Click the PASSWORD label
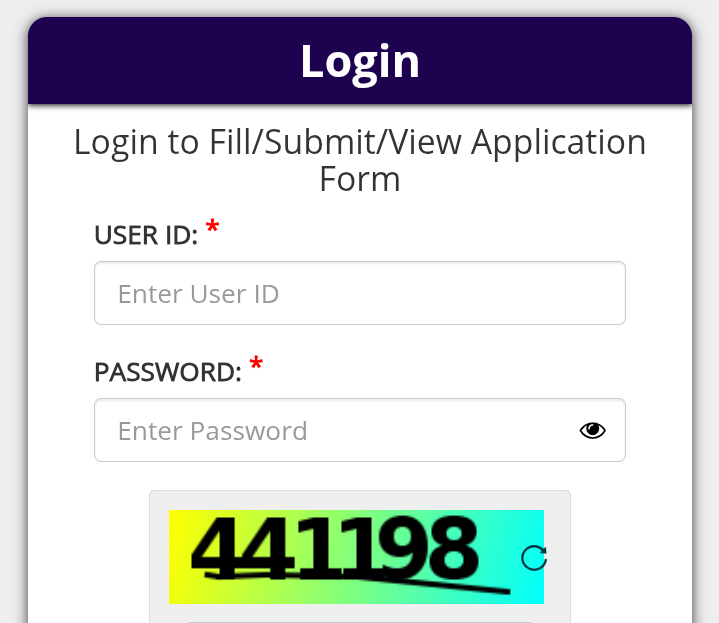719x623 pixels. click(x=168, y=373)
